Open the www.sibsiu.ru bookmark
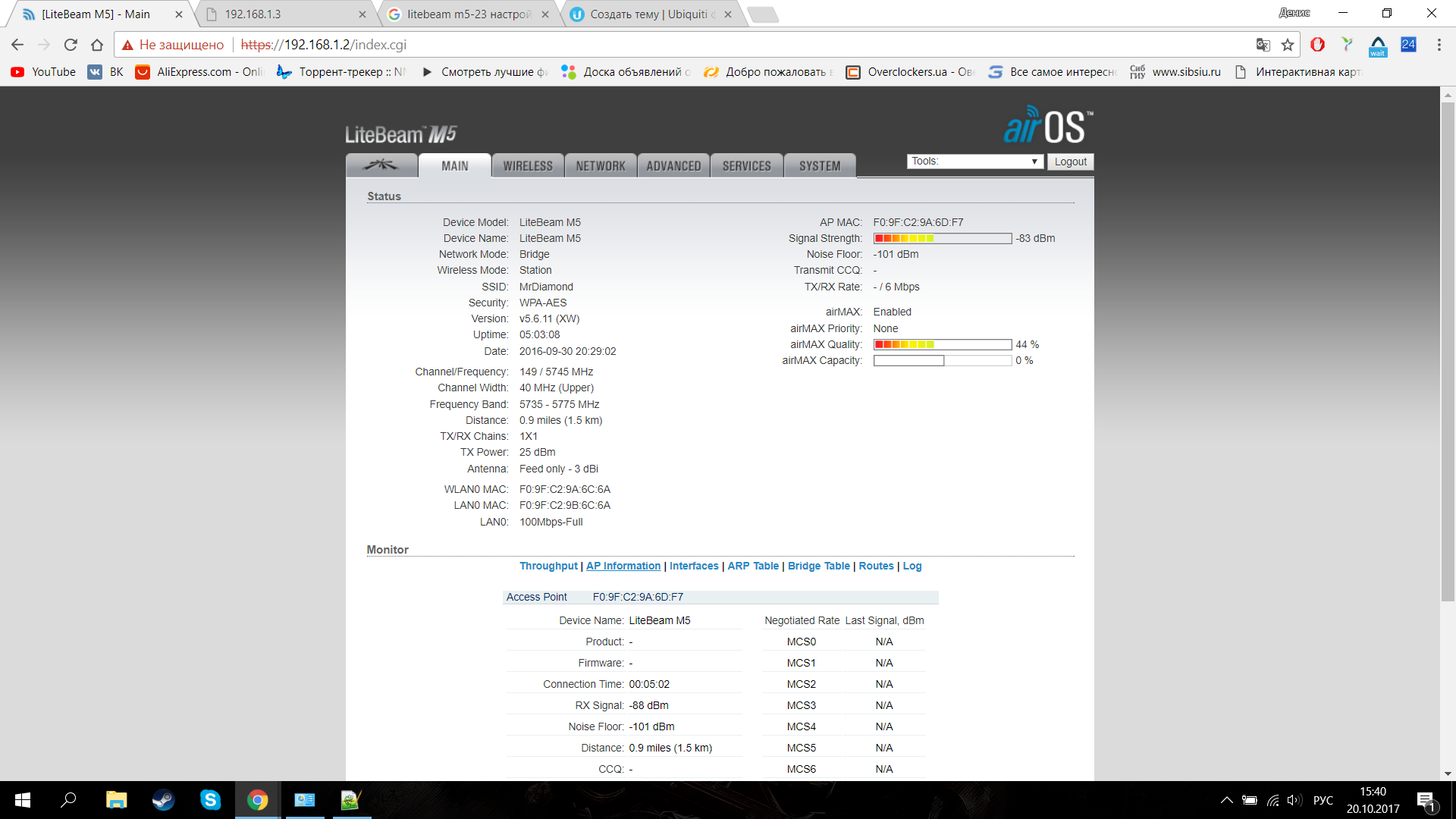Viewport: 1456px width, 819px height. tap(1175, 72)
